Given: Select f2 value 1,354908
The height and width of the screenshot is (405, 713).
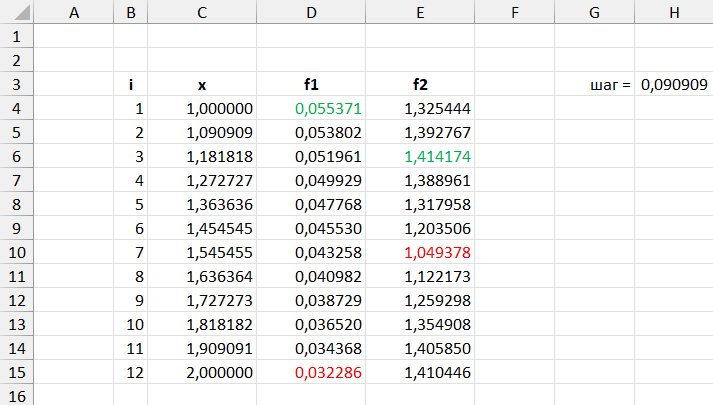Looking at the screenshot, I should pyautogui.click(x=420, y=325).
